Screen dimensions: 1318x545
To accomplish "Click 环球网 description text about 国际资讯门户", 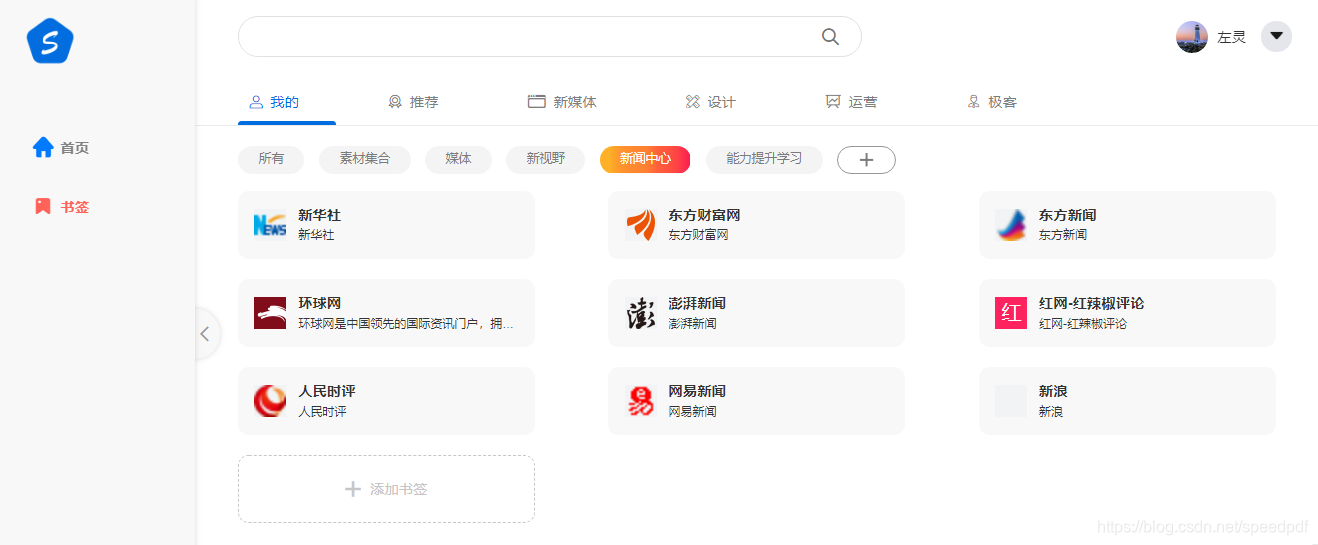I will point(406,324).
